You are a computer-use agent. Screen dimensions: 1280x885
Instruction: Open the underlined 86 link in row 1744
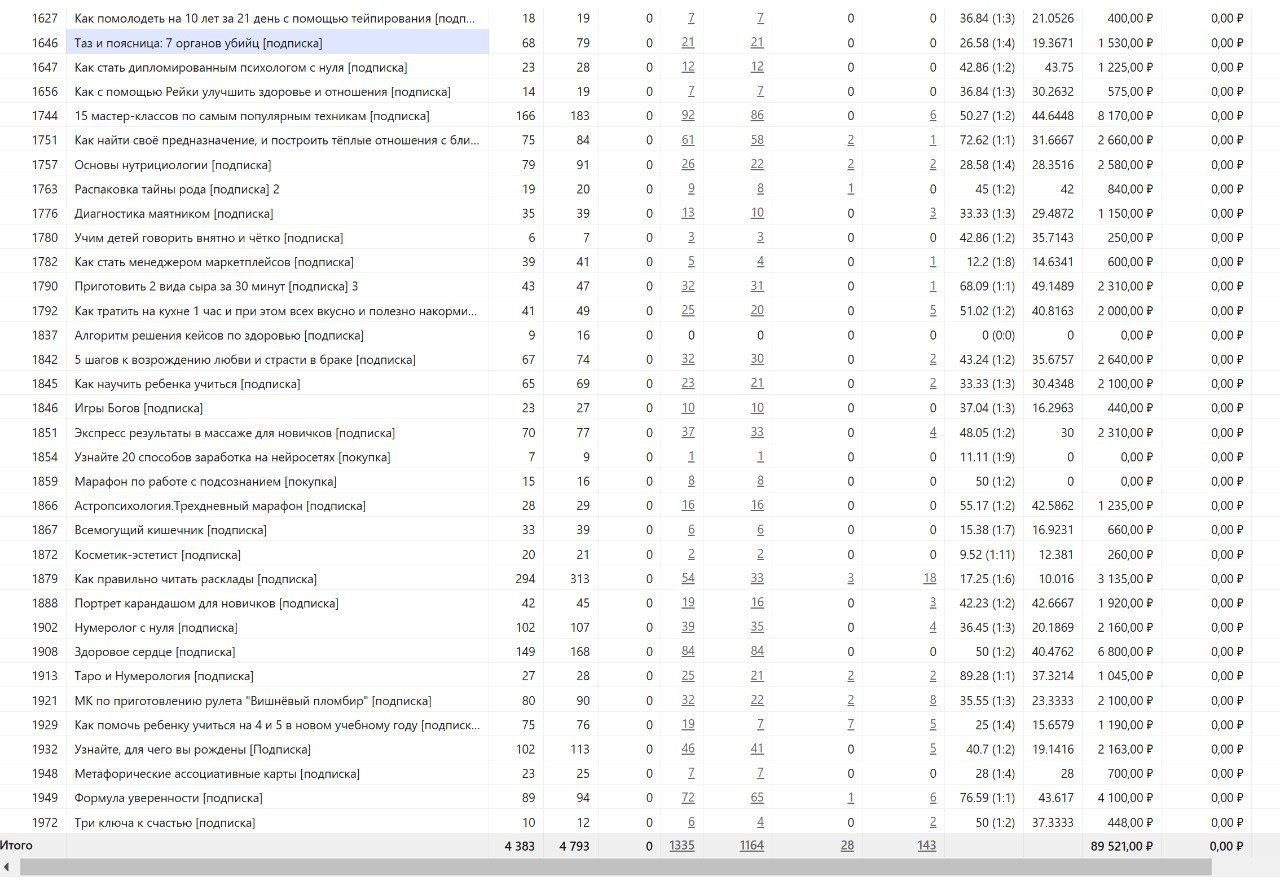click(x=757, y=116)
